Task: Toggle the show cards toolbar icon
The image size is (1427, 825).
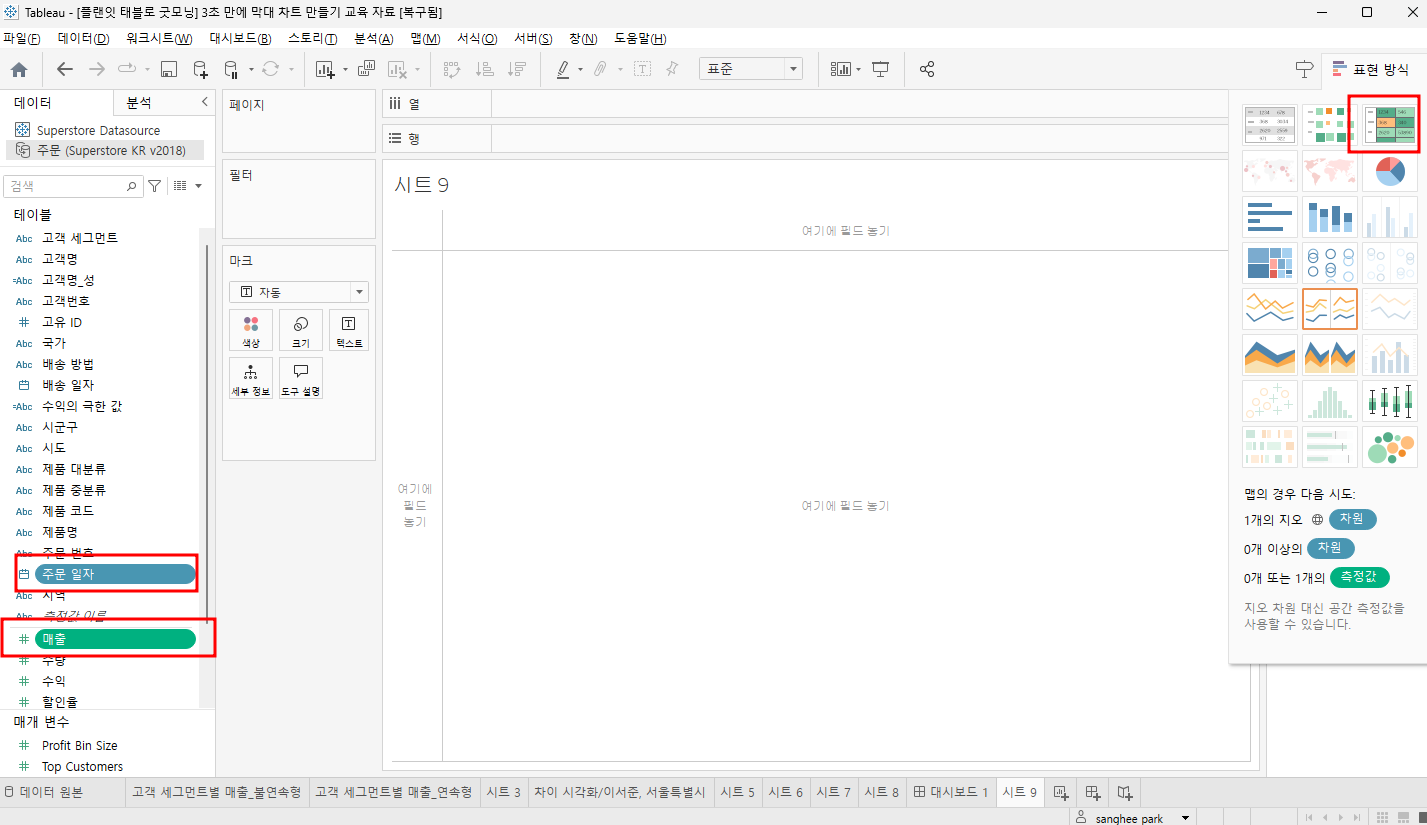Action: click(841, 69)
